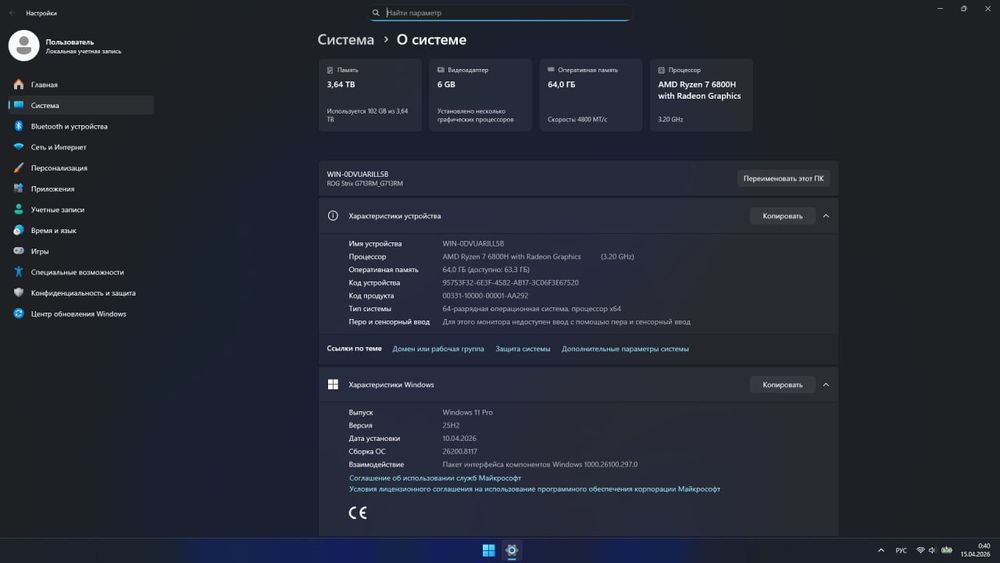Open Приложения apps icon

pos(18,189)
